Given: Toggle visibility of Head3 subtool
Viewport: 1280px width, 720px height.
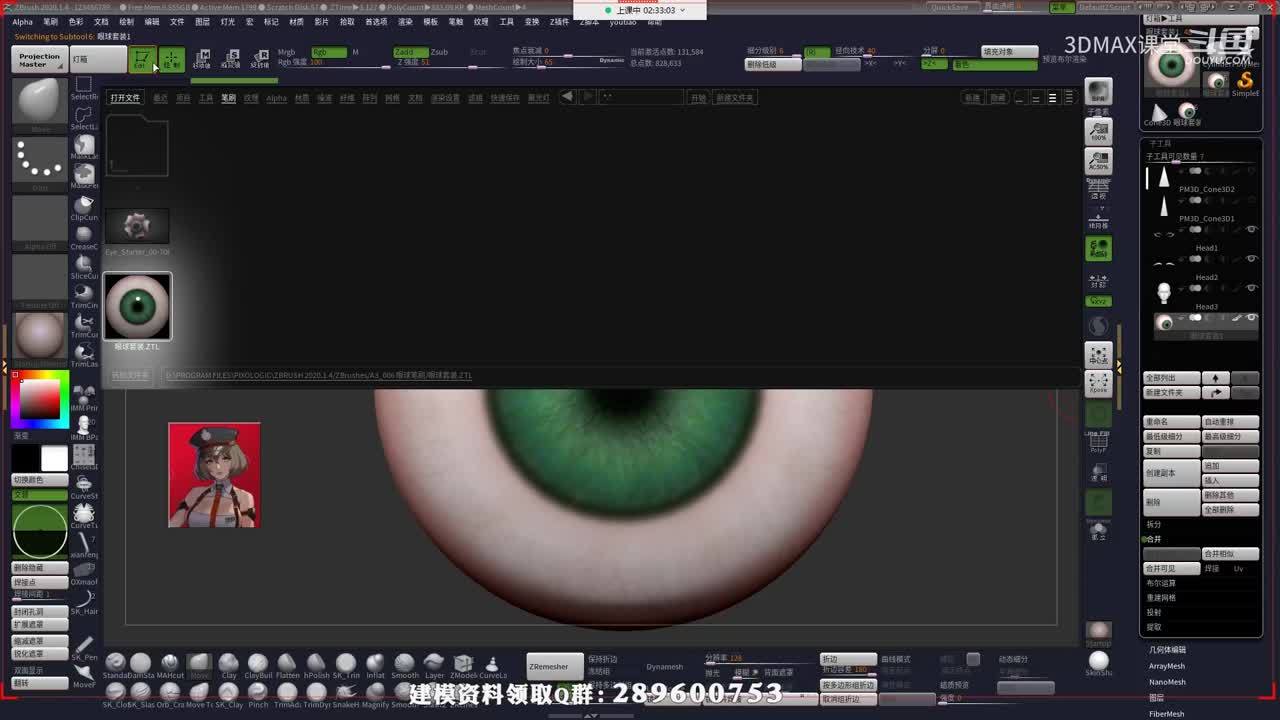Looking at the screenshot, I should [x=1251, y=289].
